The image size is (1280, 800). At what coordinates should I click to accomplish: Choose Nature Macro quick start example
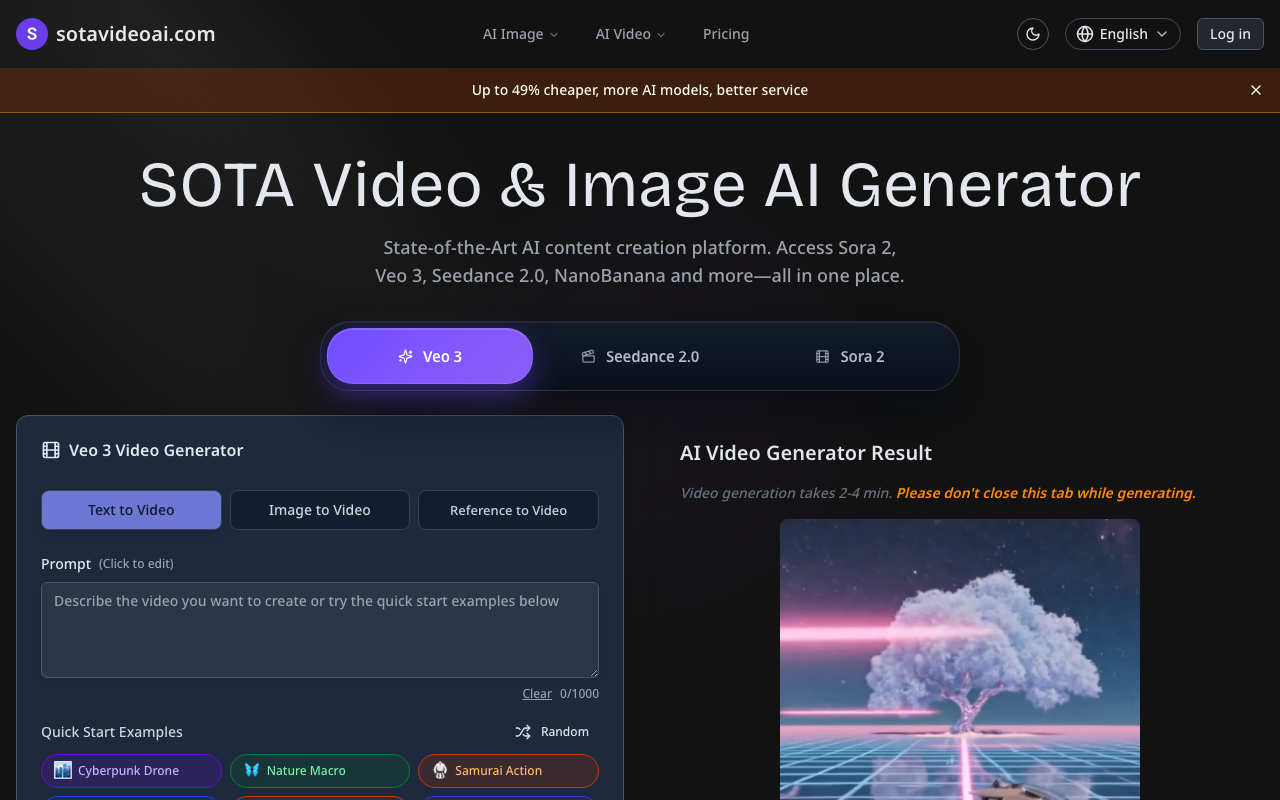[320, 771]
